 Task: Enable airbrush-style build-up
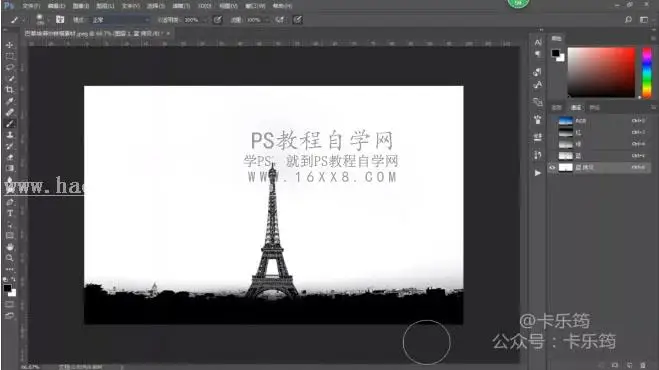(x=279, y=20)
